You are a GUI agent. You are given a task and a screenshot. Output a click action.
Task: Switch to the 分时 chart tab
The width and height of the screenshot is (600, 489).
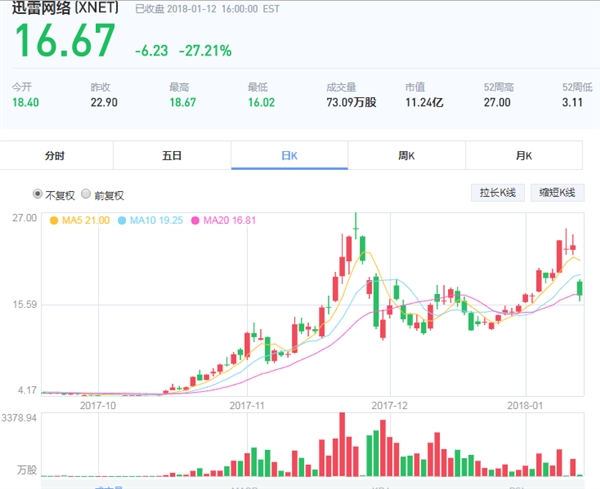(54, 156)
